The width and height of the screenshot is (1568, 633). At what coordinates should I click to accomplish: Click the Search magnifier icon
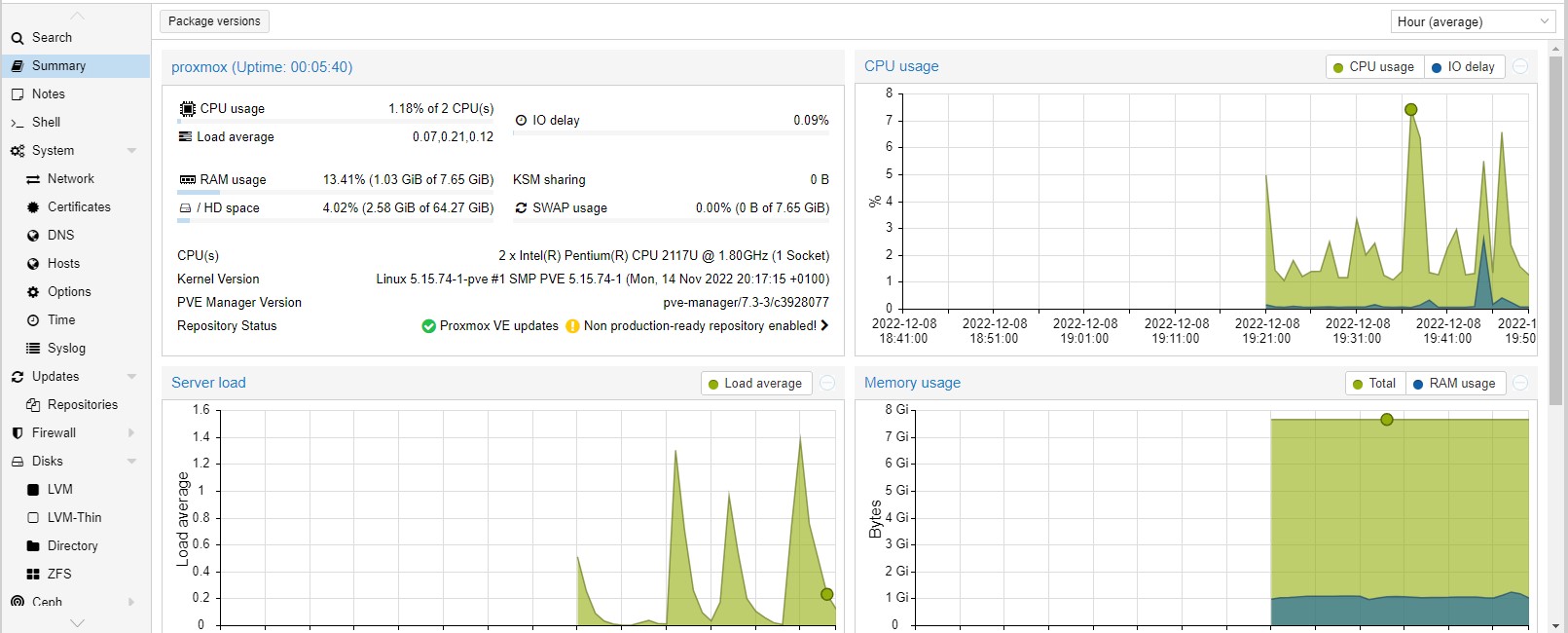pyautogui.click(x=18, y=38)
